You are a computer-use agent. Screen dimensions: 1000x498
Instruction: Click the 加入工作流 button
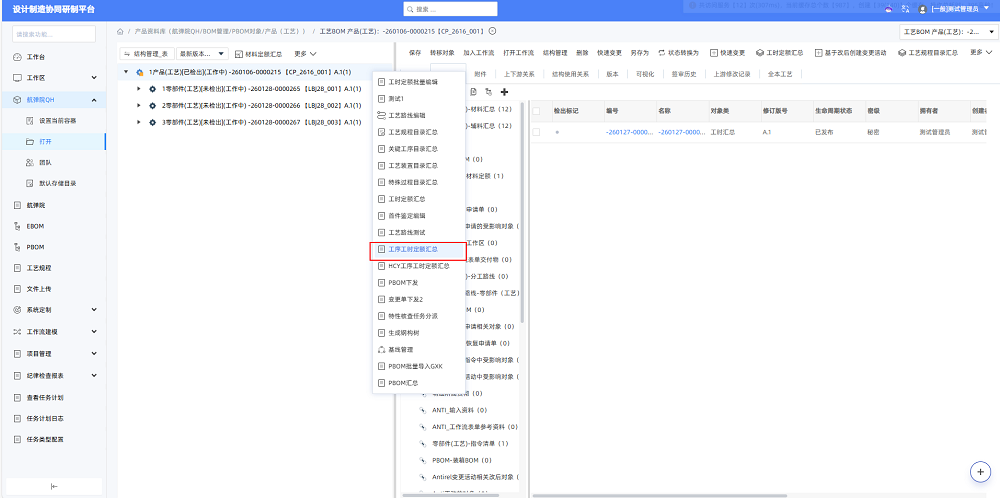click(x=478, y=53)
